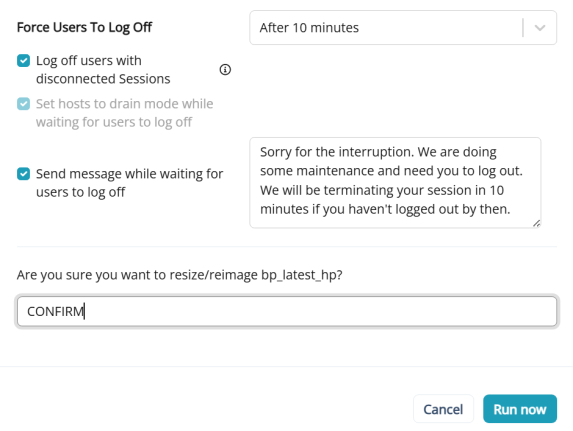
Task: Toggle the Set hosts to drain mode checkbox
Action: pyautogui.click(x=23, y=104)
